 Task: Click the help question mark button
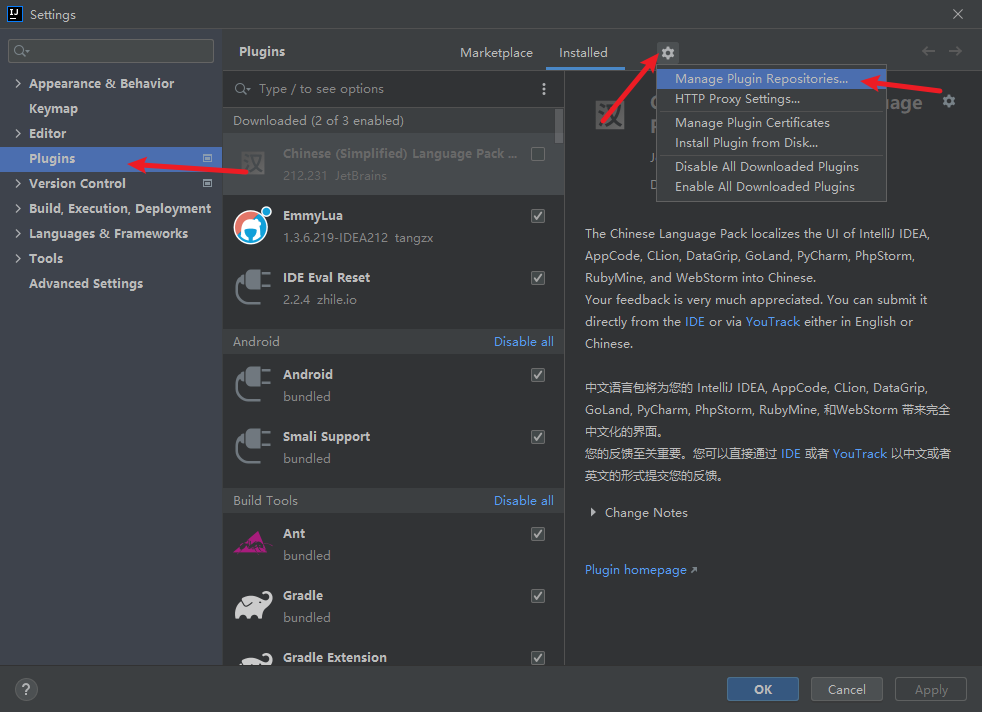point(26,689)
